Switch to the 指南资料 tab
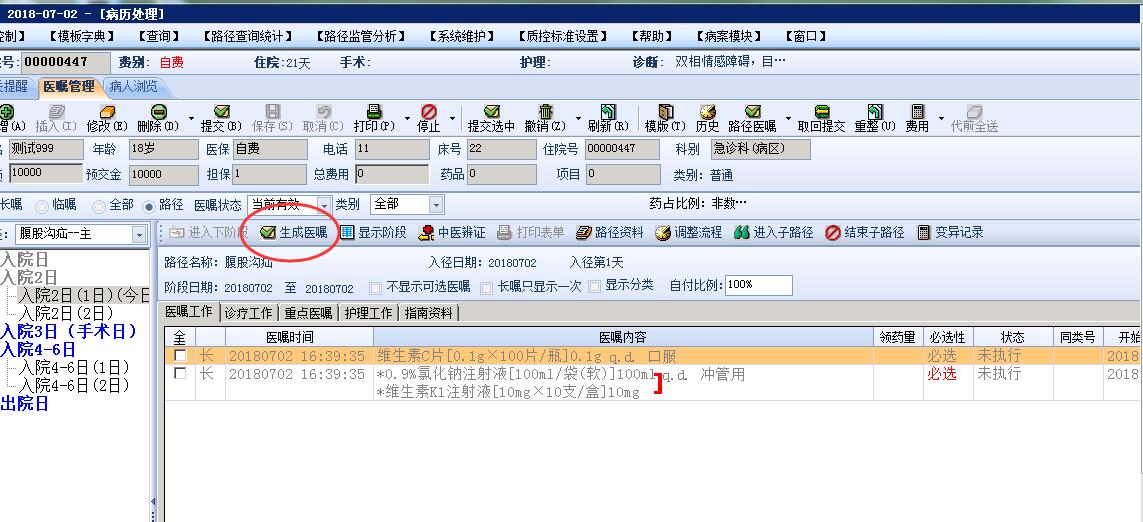This screenshot has width=1143, height=522. pyautogui.click(x=428, y=313)
